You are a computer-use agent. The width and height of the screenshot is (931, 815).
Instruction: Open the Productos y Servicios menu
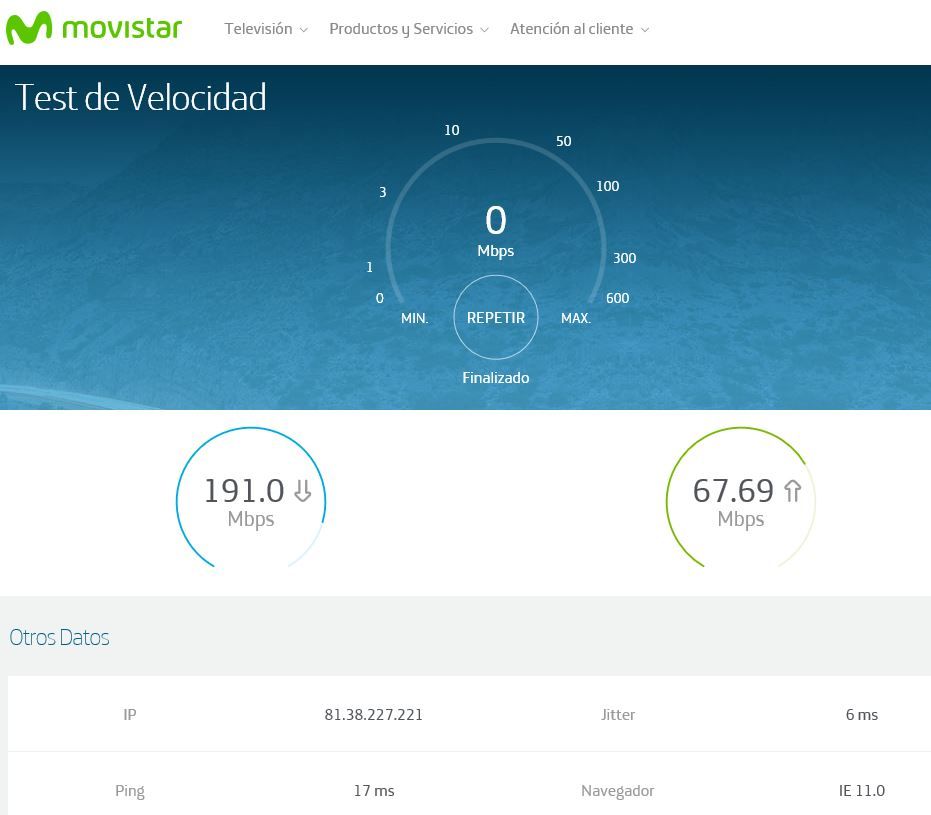coord(401,29)
